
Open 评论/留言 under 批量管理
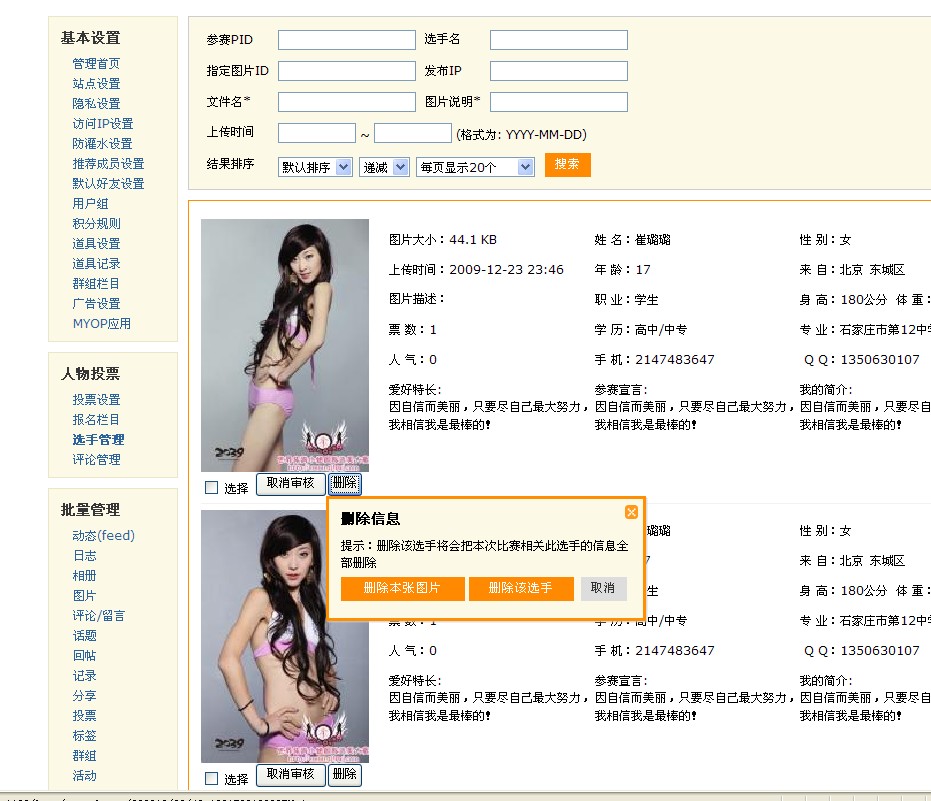[99, 616]
